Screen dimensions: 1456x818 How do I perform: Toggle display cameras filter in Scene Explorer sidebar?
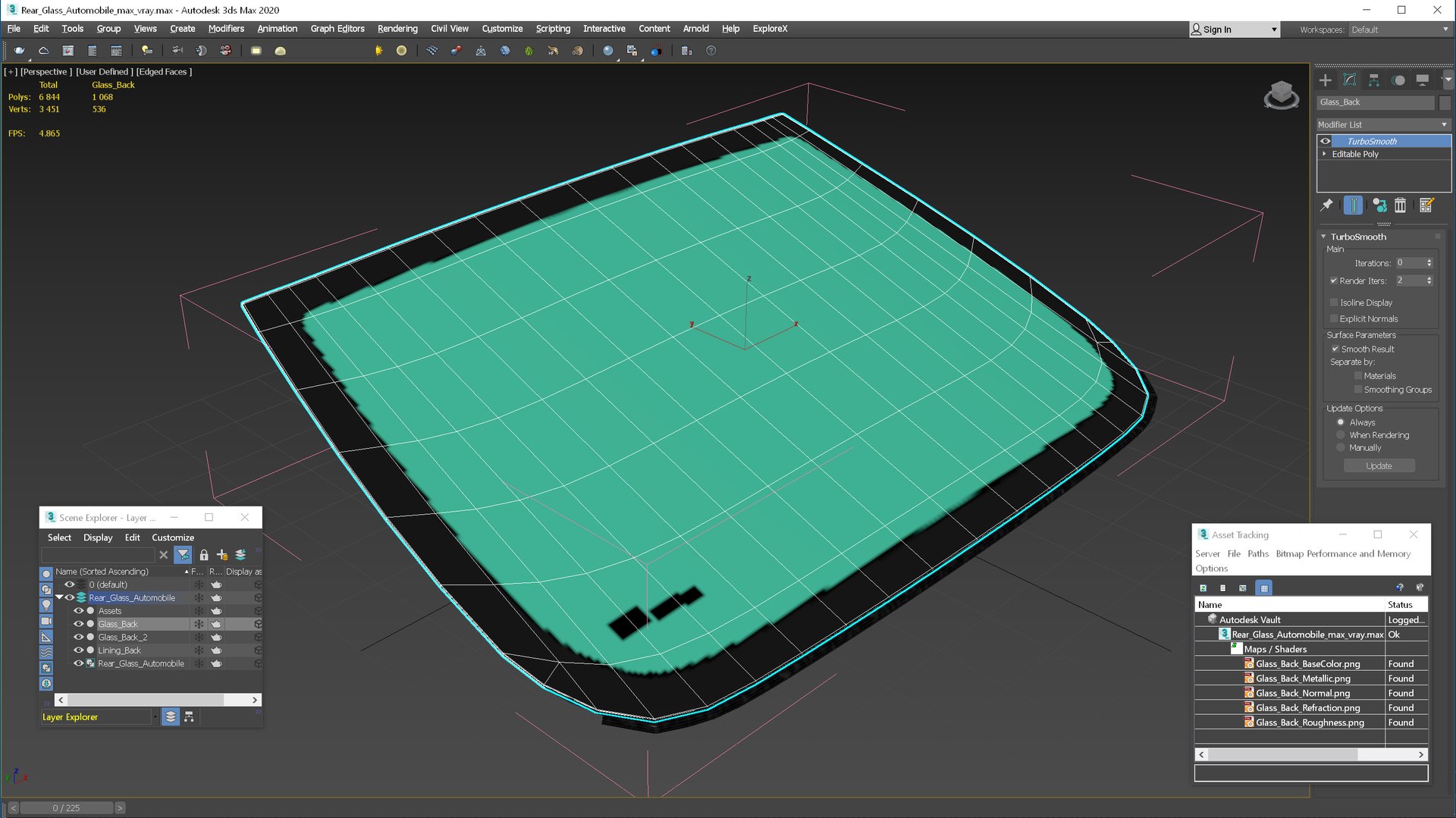point(46,621)
